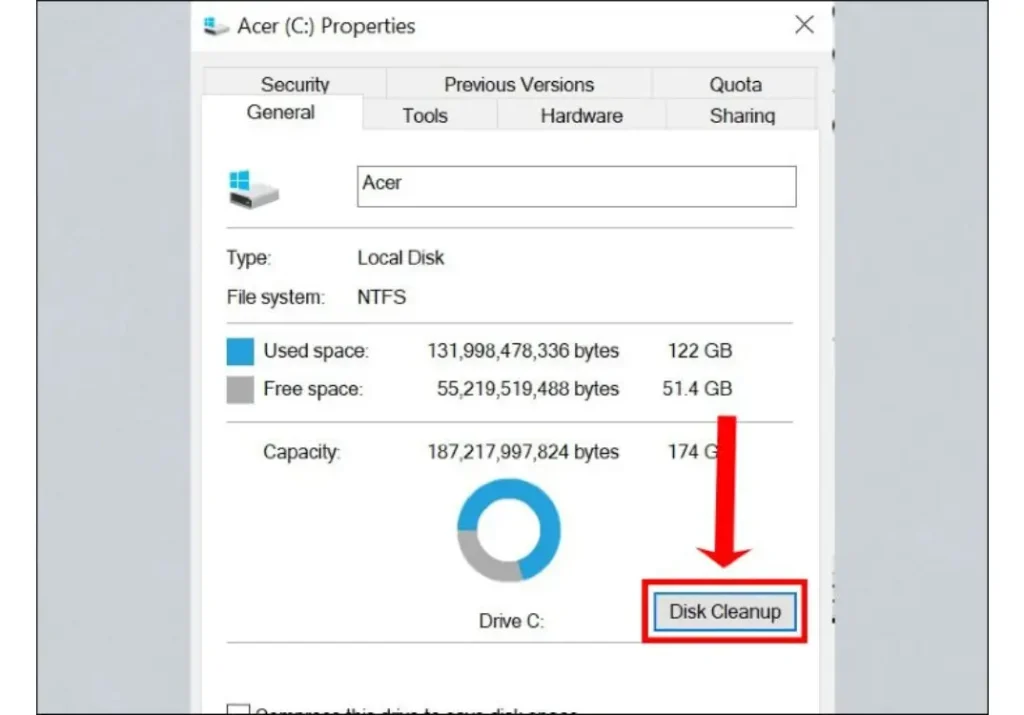
Task: Open the Quota tab
Action: [x=735, y=84]
